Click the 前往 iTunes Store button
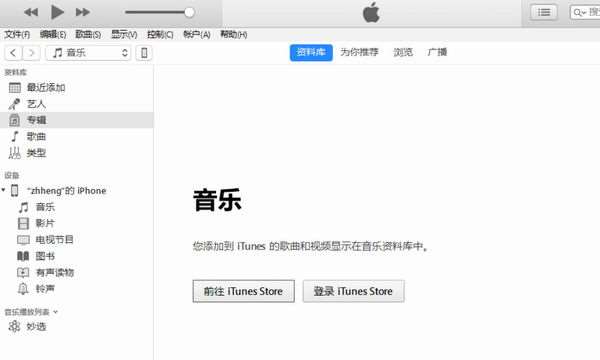The height and width of the screenshot is (360, 600). (243, 291)
